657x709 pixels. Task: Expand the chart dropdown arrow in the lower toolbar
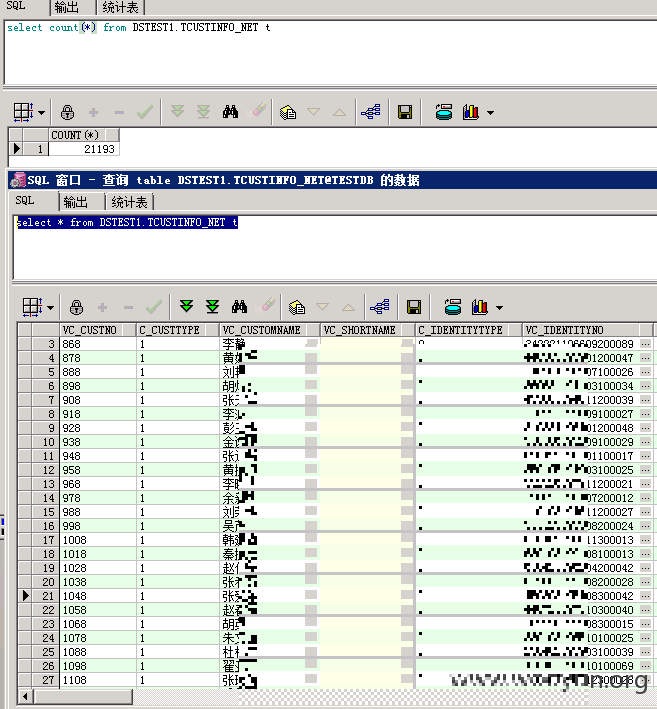click(x=499, y=308)
